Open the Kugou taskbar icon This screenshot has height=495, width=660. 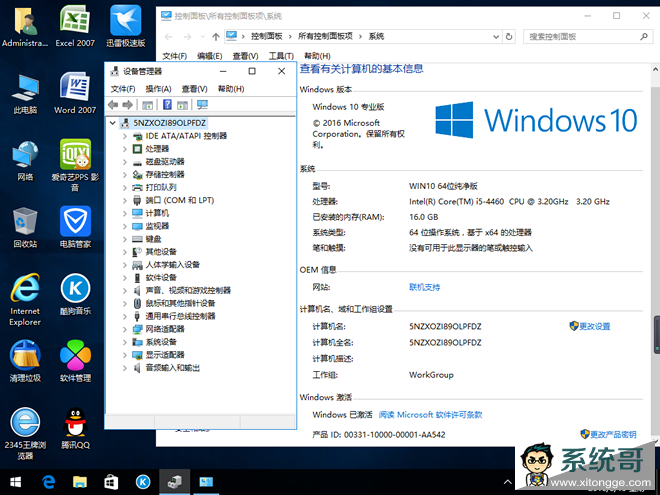[143, 482]
